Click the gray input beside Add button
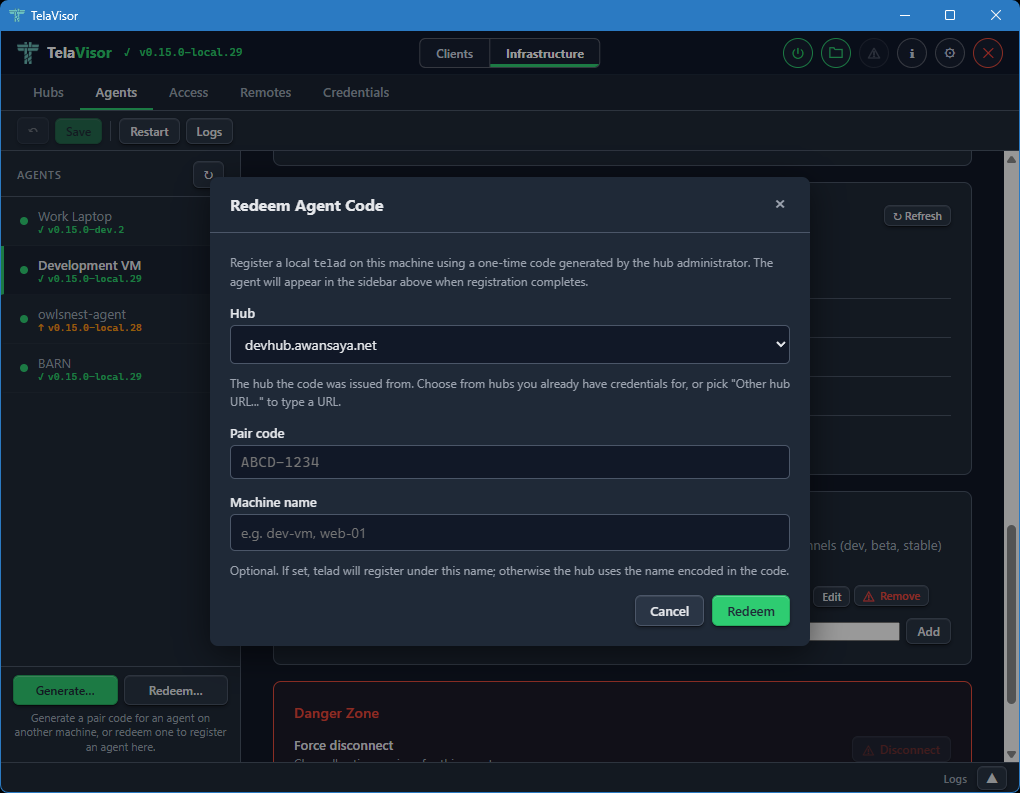This screenshot has height=793, width=1020. click(x=854, y=631)
